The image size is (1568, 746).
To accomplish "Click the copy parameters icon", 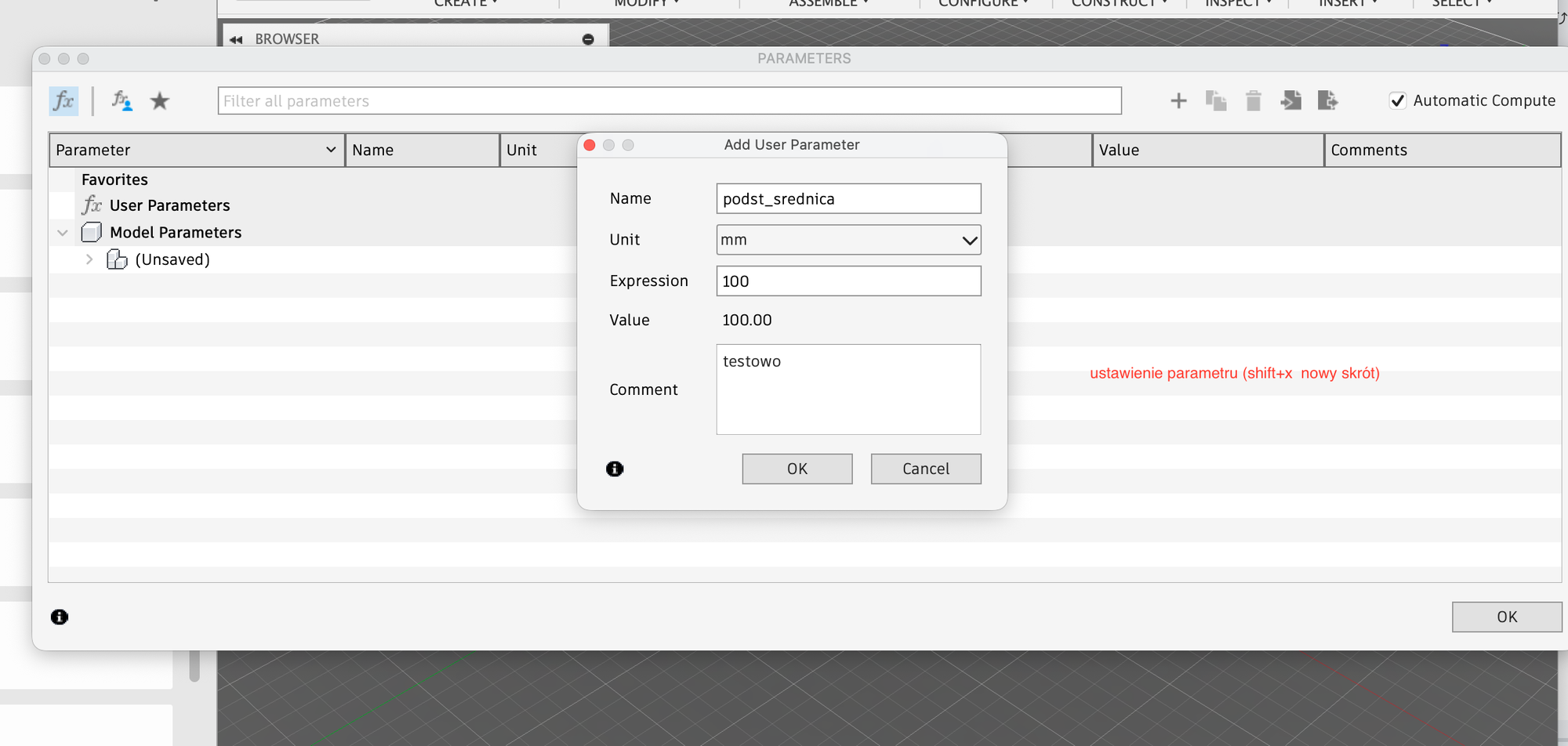I will coord(1215,101).
